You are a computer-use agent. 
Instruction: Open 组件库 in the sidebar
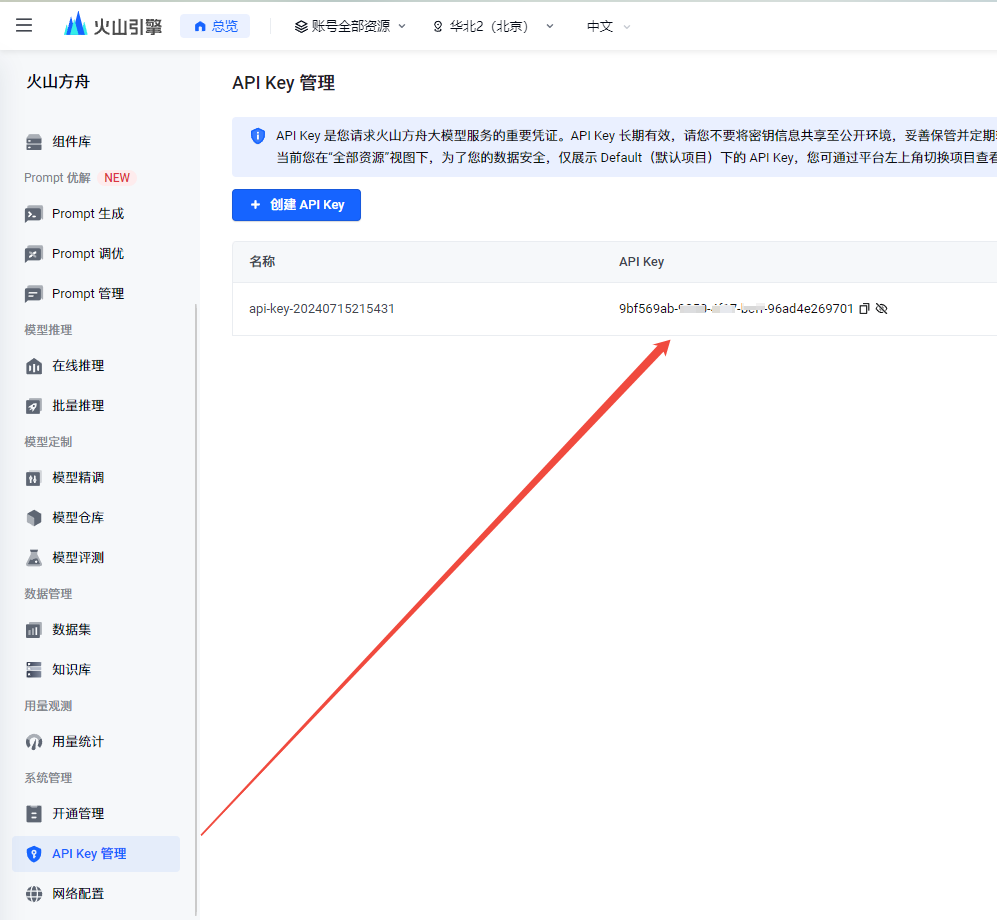pyautogui.click(x=71, y=142)
